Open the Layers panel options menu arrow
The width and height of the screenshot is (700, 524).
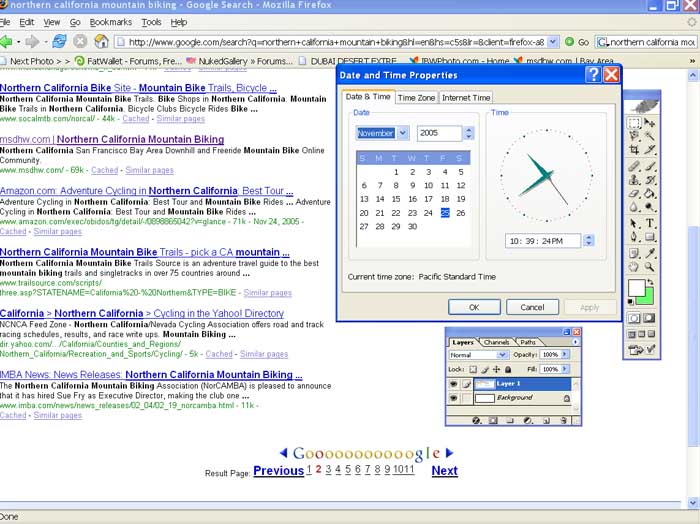[x=575, y=342]
